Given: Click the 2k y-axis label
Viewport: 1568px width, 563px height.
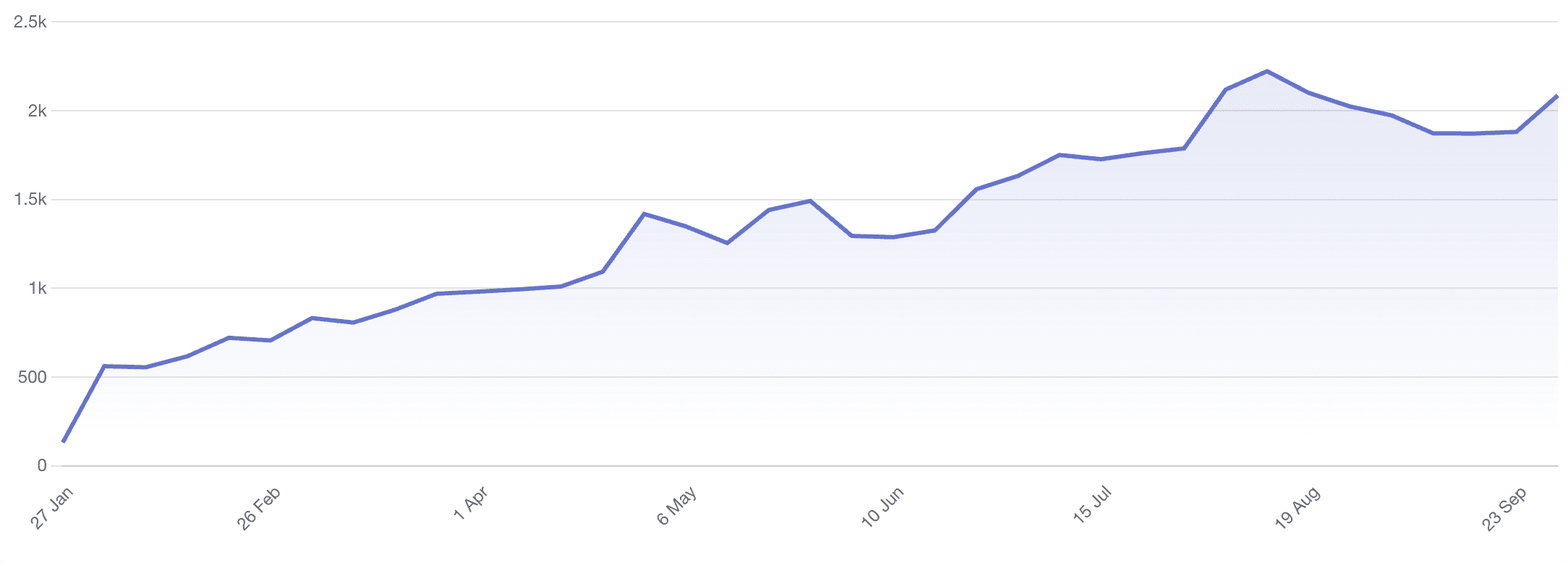Looking at the screenshot, I should pos(37,111).
